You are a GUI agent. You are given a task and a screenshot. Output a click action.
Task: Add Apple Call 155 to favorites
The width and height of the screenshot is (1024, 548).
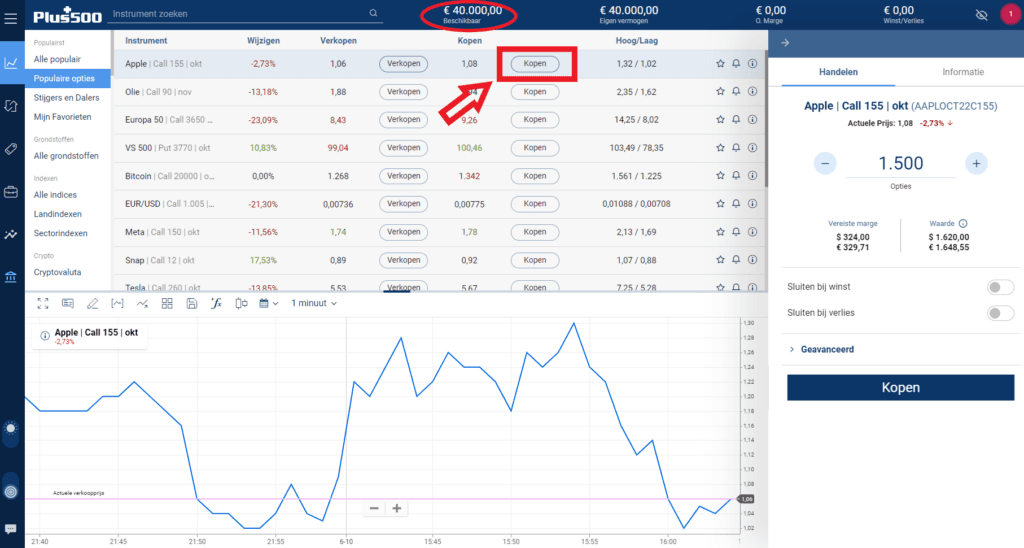[x=720, y=64]
